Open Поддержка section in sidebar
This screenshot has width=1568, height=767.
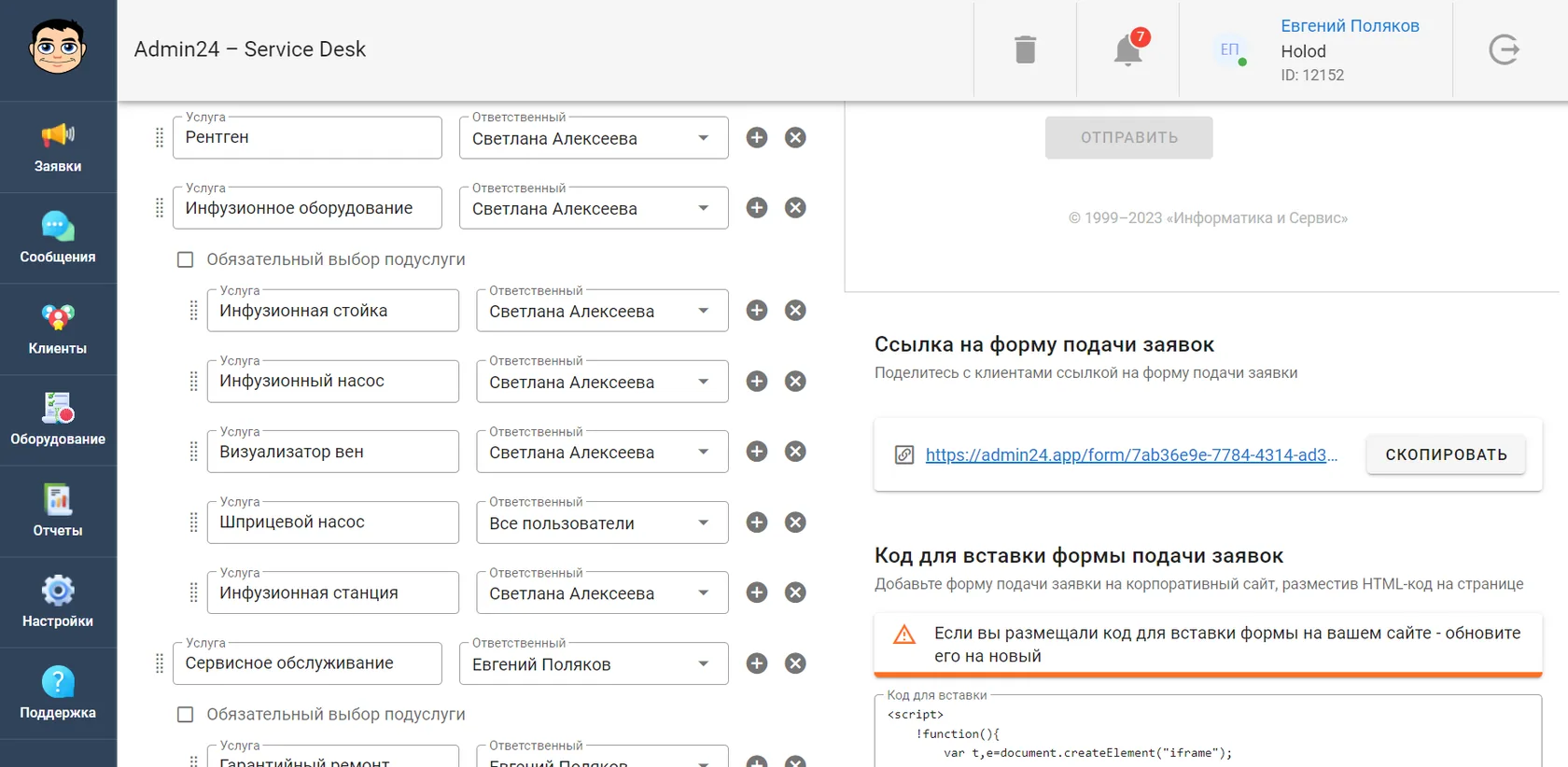pyautogui.click(x=58, y=693)
